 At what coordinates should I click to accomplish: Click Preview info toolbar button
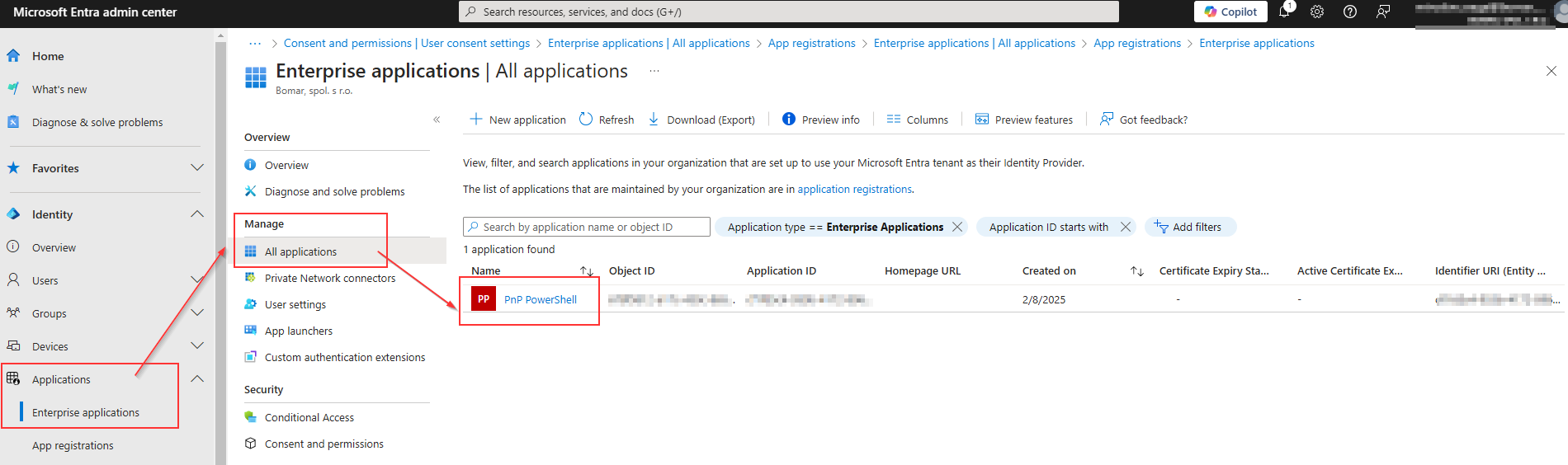pyautogui.click(x=821, y=120)
